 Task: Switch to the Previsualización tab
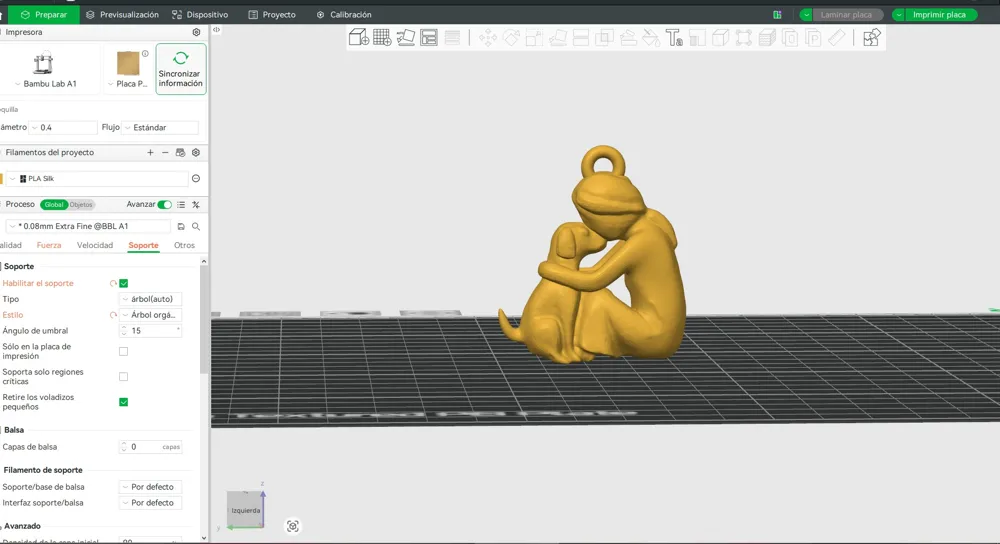pos(122,15)
